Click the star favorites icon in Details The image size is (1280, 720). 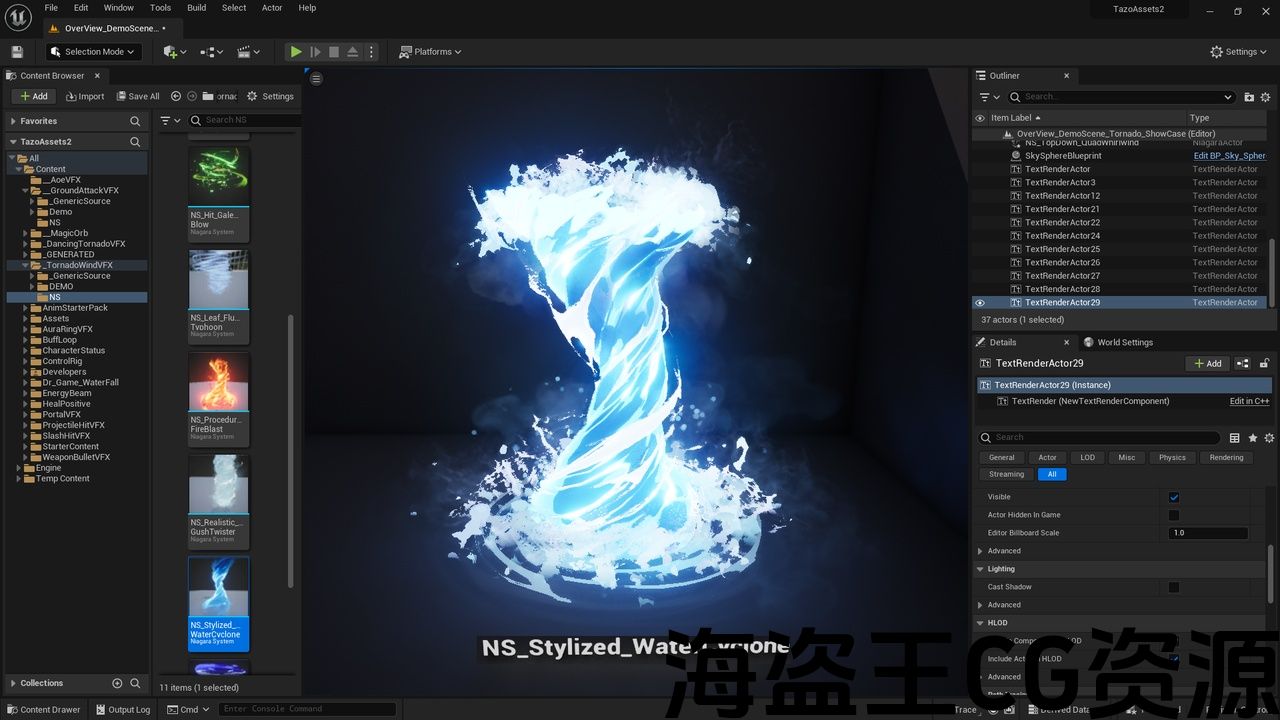[x=1252, y=438]
